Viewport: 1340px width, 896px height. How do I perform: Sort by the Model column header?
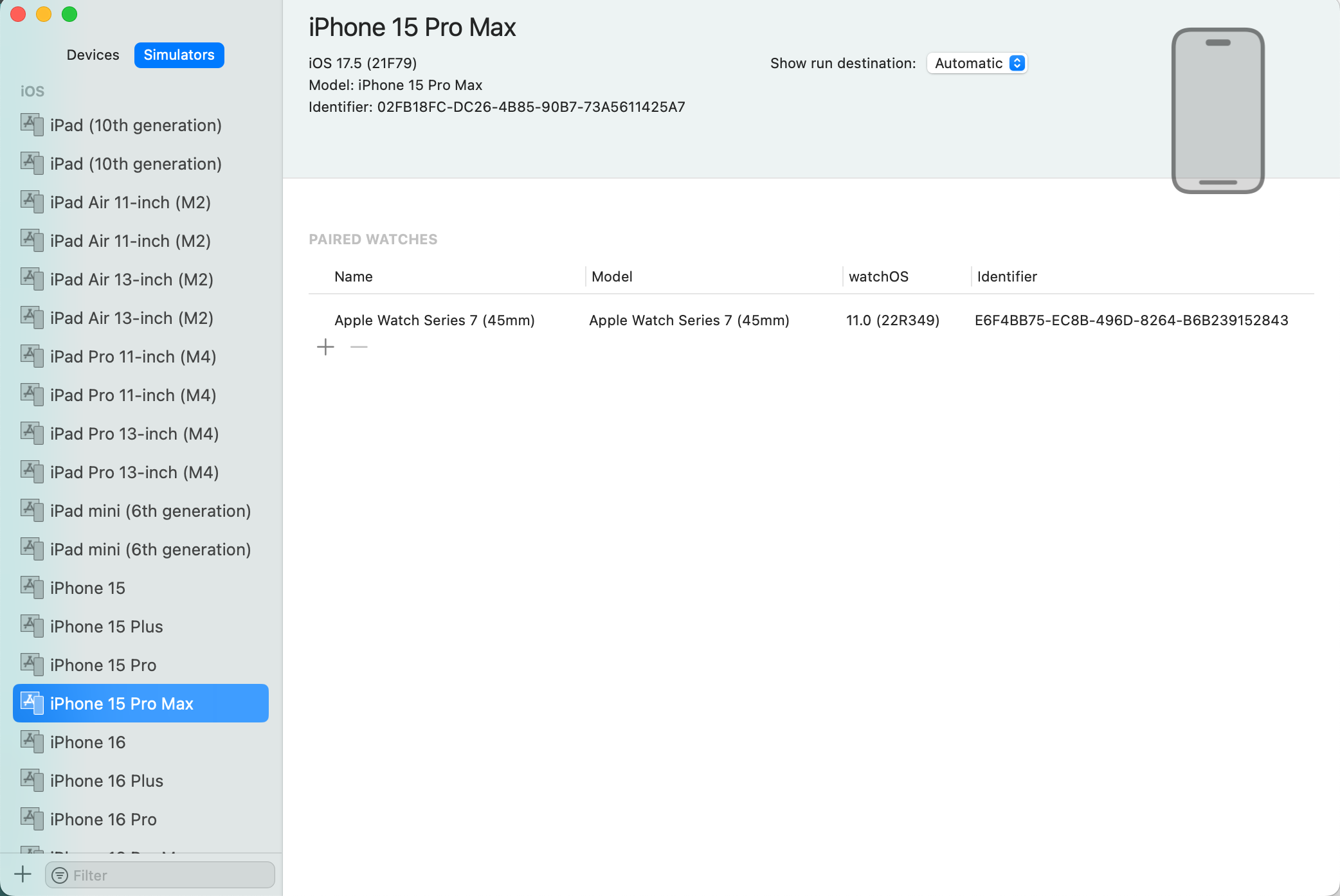612,276
